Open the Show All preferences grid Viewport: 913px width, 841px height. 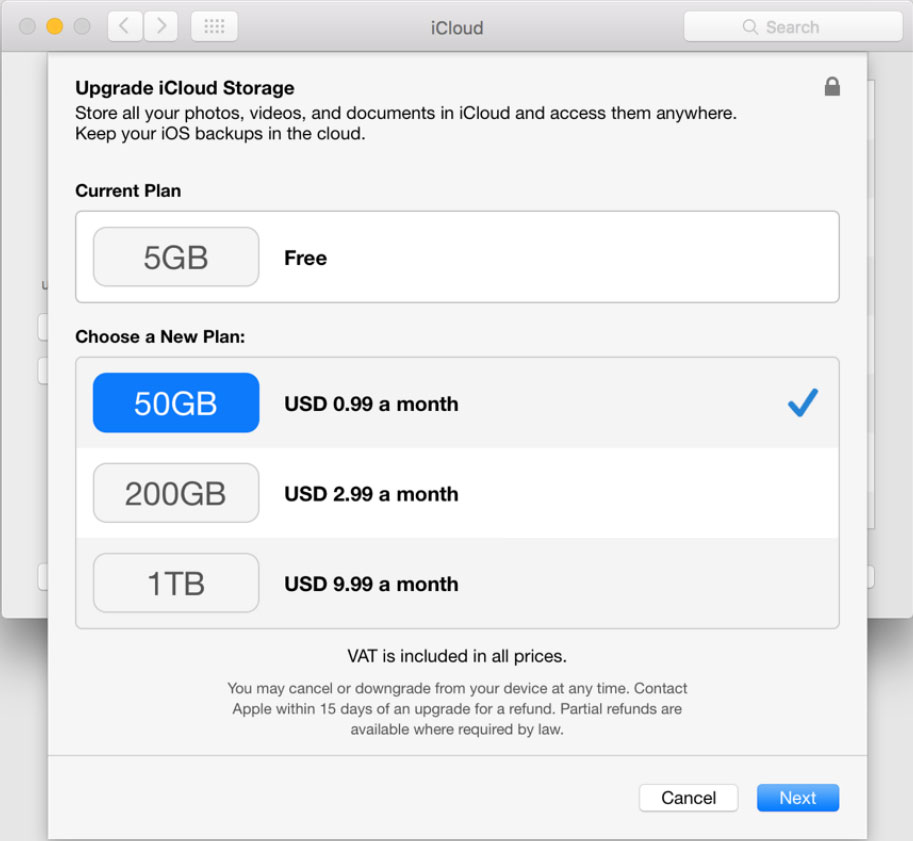(x=213, y=26)
